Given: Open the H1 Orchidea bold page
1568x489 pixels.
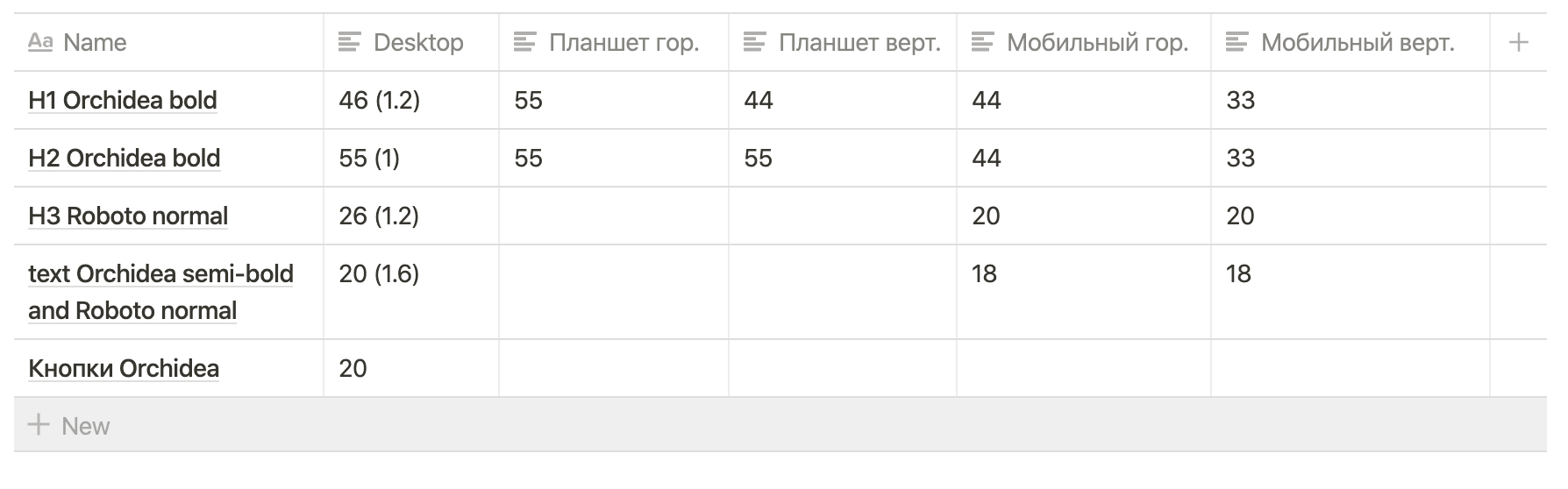Looking at the screenshot, I should 123,100.
